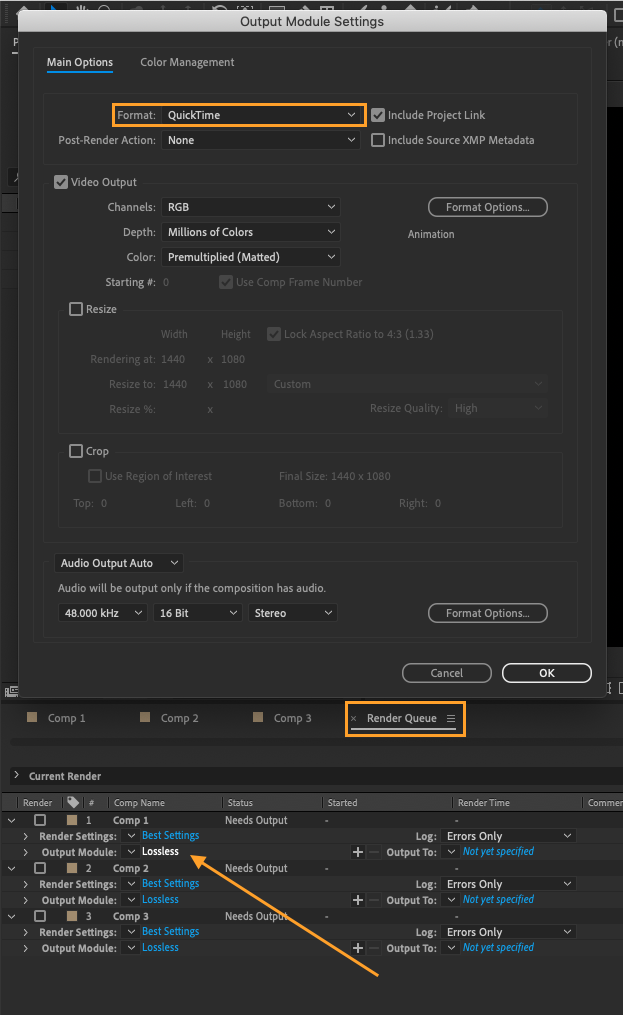
Task: Check Include Source XMP Metadata
Action: [x=378, y=140]
